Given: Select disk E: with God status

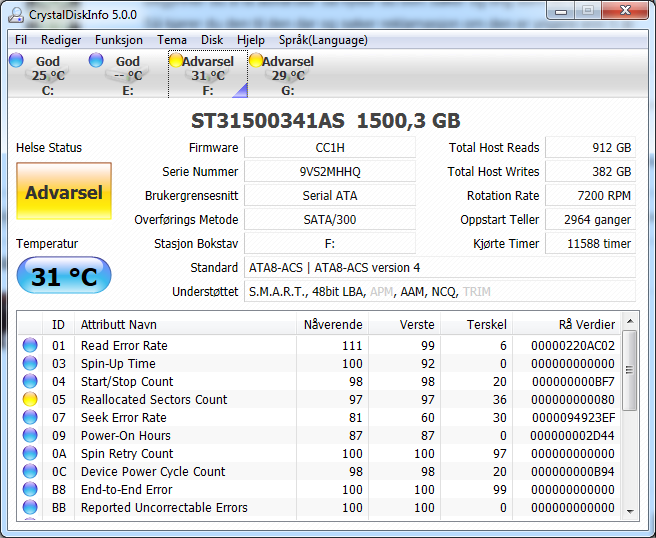Looking at the screenshot, I should 128,75.
